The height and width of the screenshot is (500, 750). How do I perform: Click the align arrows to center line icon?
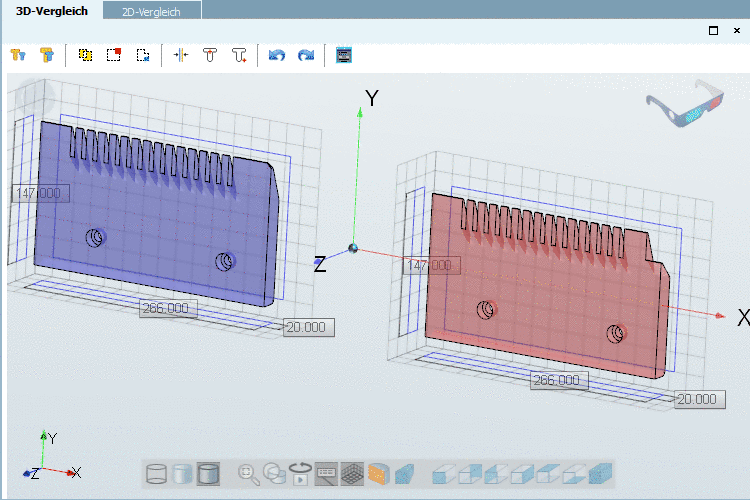click(x=181, y=56)
